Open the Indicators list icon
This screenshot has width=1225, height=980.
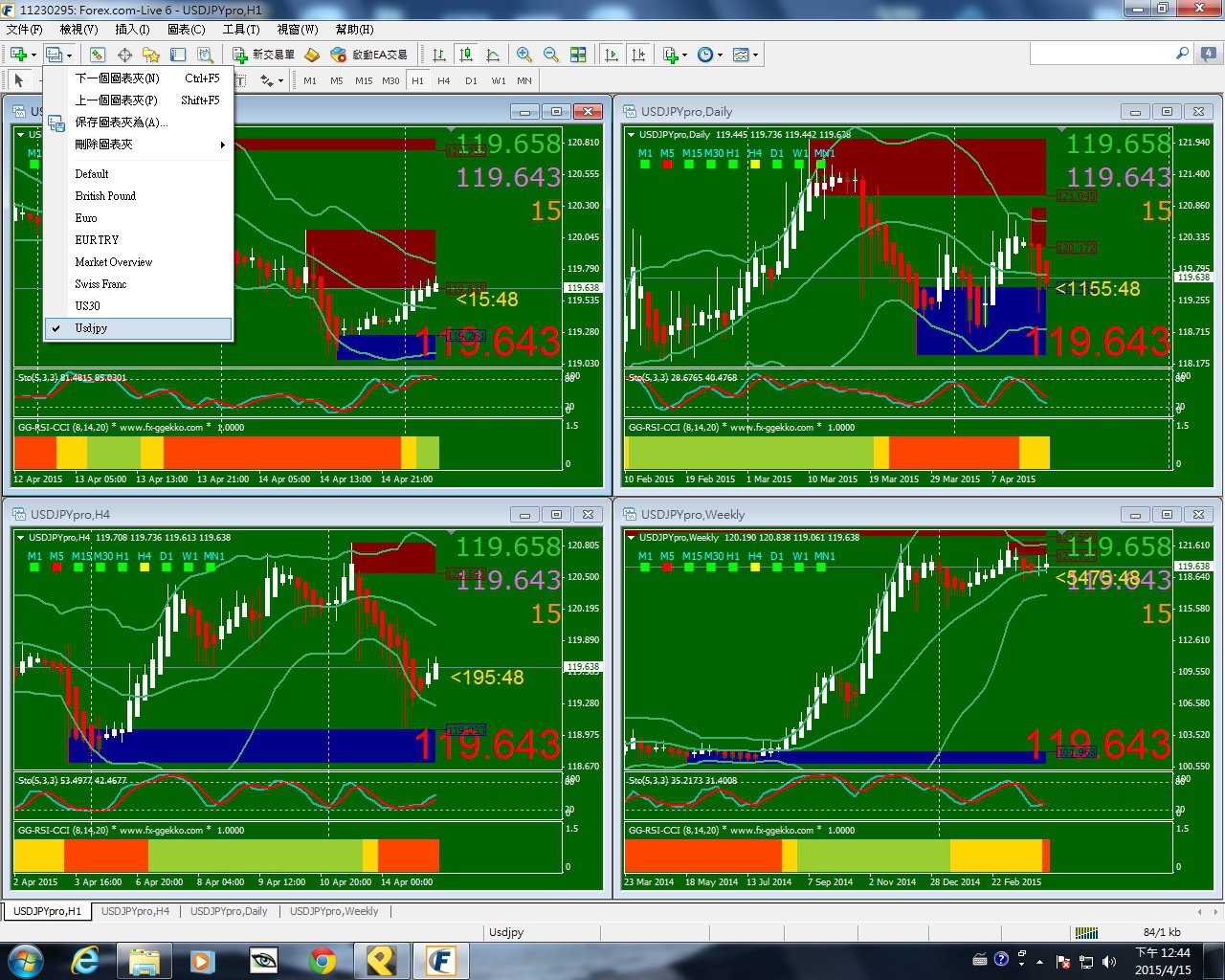[670, 55]
